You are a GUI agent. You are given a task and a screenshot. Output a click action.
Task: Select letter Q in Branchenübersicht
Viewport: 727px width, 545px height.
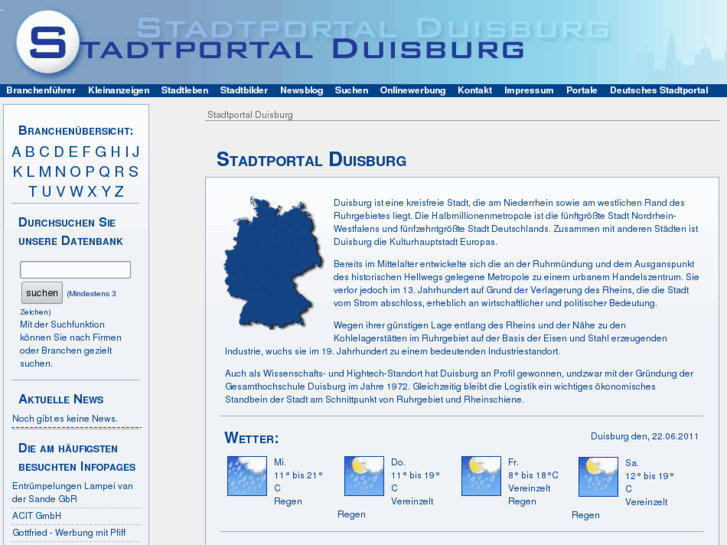105,172
